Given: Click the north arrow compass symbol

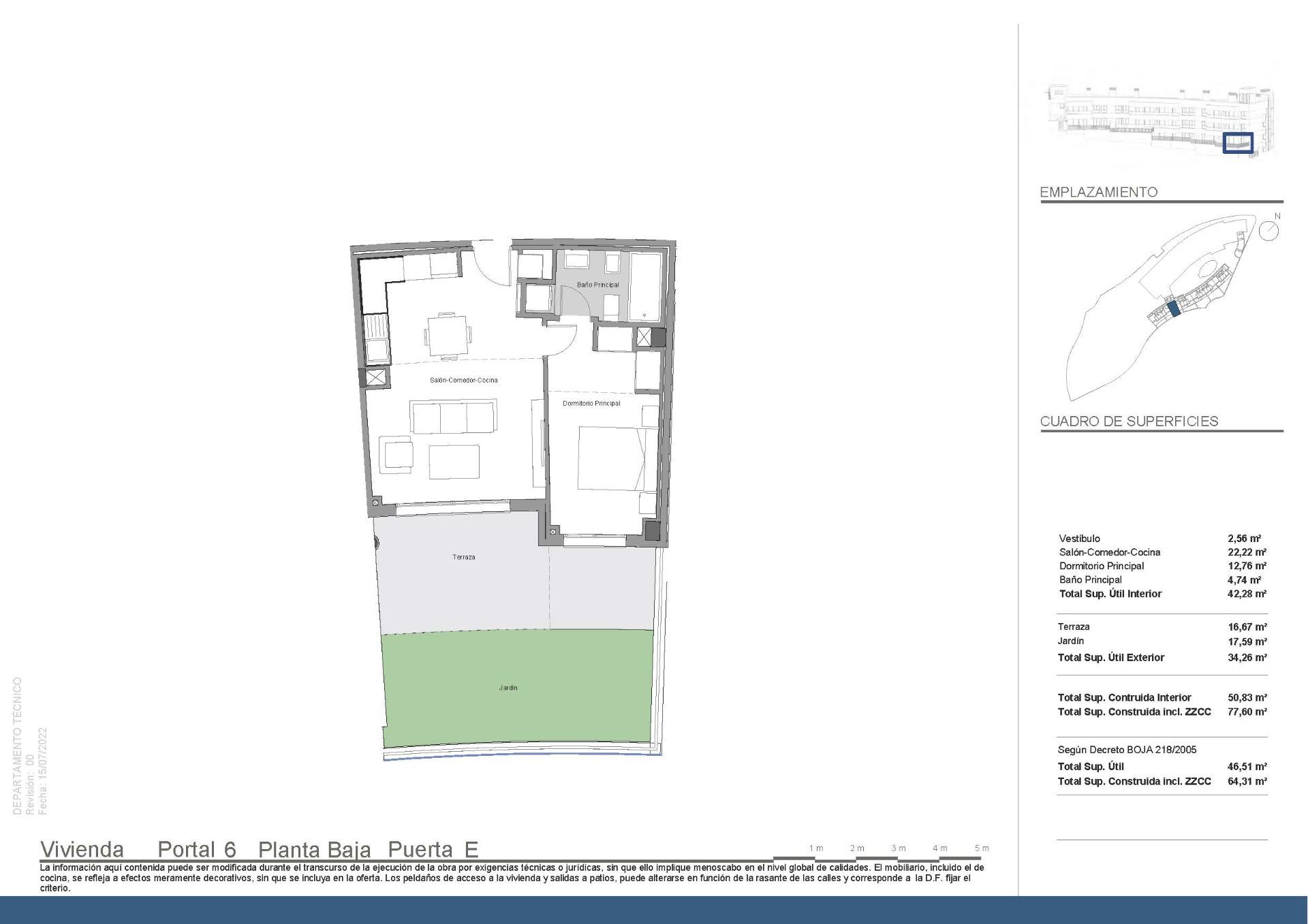Looking at the screenshot, I should [x=1268, y=232].
